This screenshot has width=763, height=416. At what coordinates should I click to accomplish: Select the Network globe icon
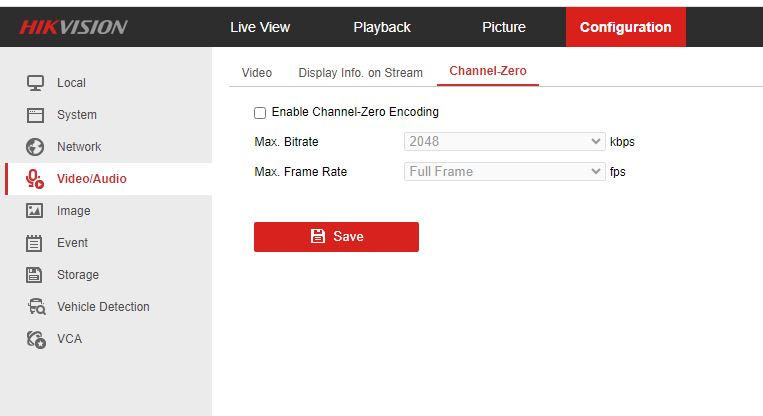click(x=35, y=147)
